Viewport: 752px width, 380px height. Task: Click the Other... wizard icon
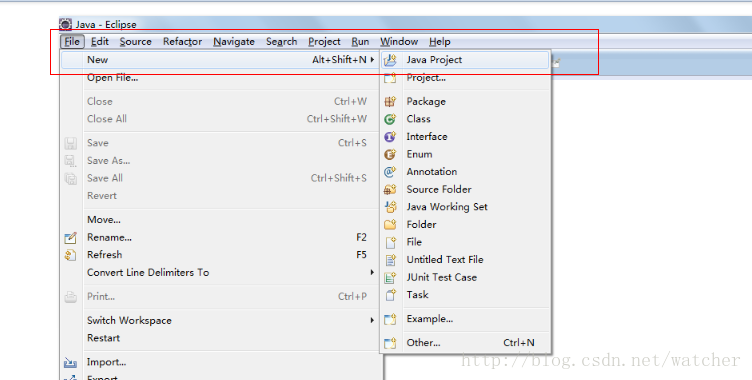coord(390,343)
